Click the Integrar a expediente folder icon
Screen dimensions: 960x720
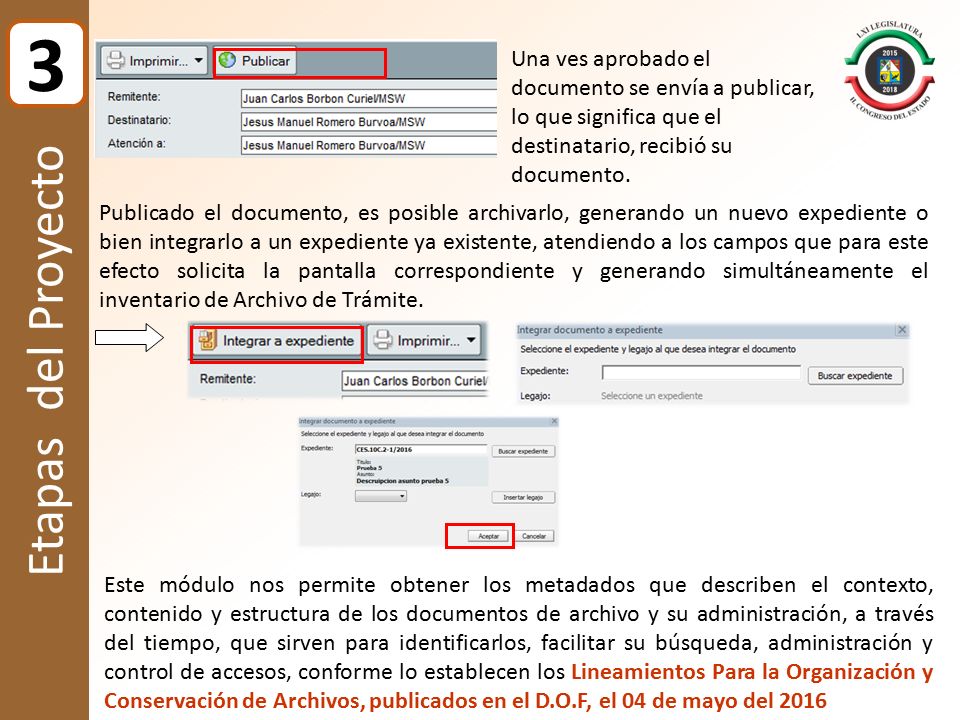click(x=207, y=340)
